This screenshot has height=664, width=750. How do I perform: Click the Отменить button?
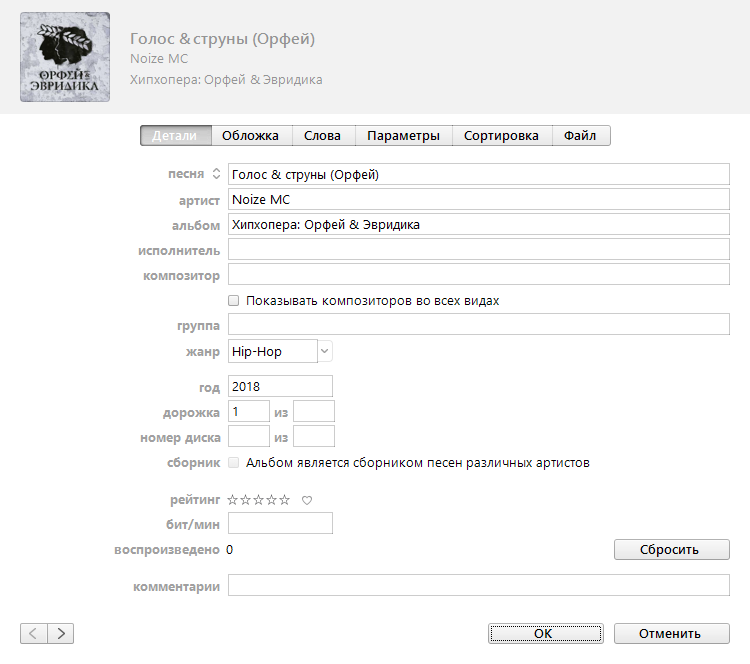[x=671, y=633]
